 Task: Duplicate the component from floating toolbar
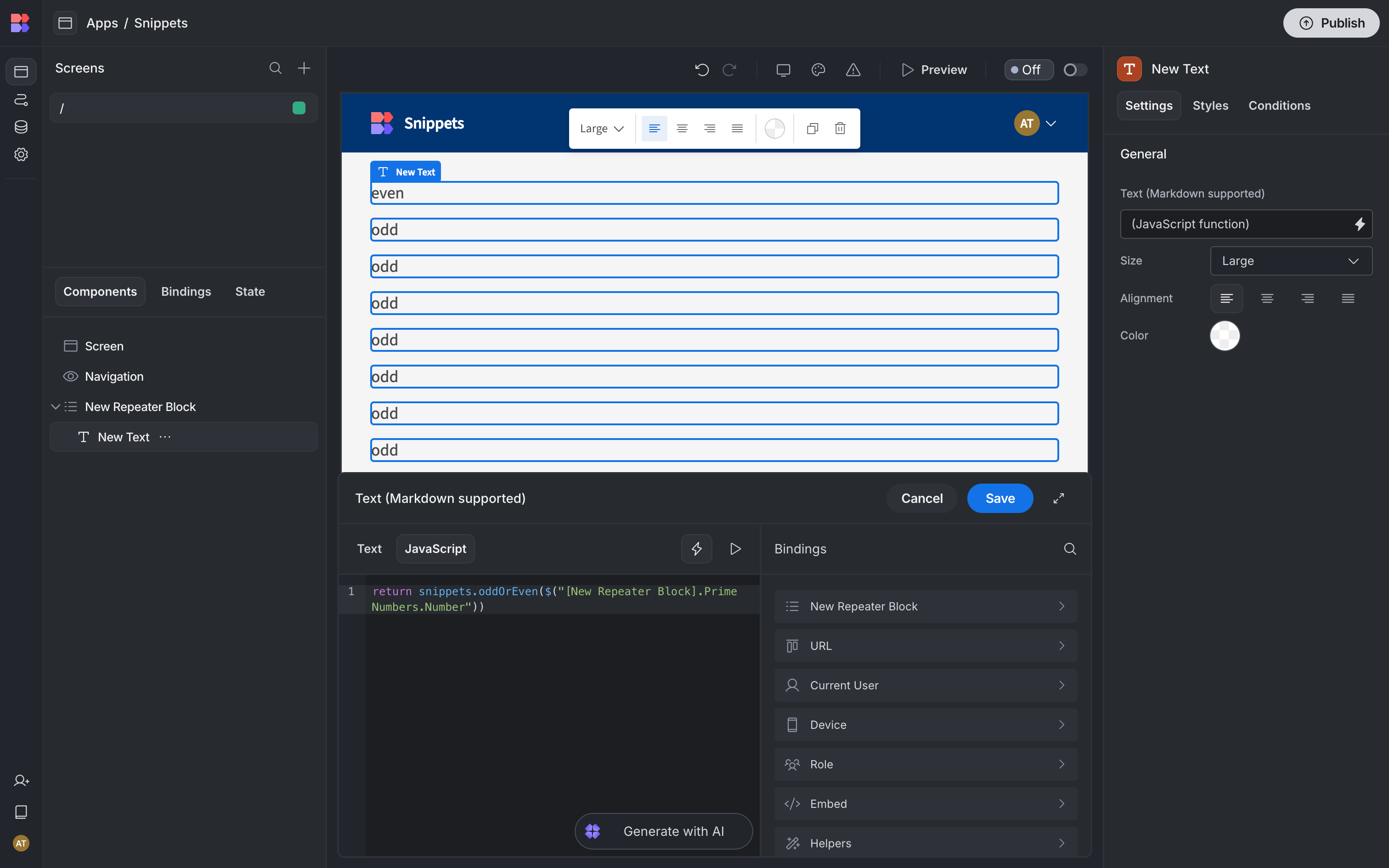click(812, 129)
